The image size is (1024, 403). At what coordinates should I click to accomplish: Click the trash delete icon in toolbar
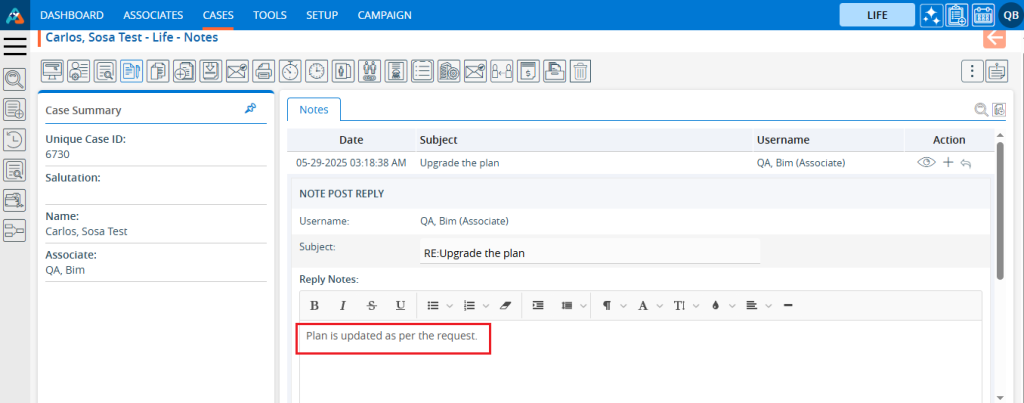[x=580, y=71]
